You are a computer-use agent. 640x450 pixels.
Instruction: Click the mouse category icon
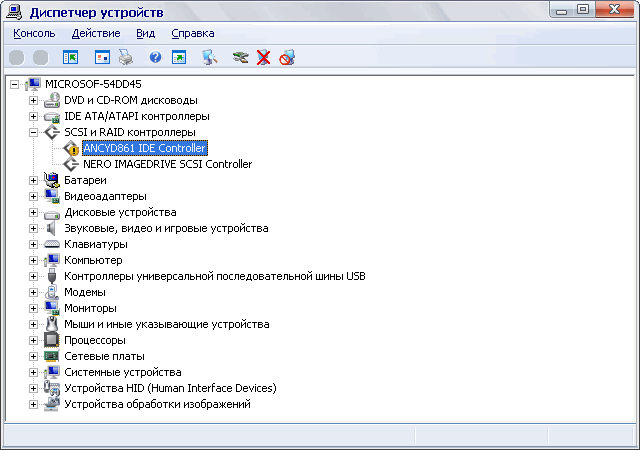(52, 324)
